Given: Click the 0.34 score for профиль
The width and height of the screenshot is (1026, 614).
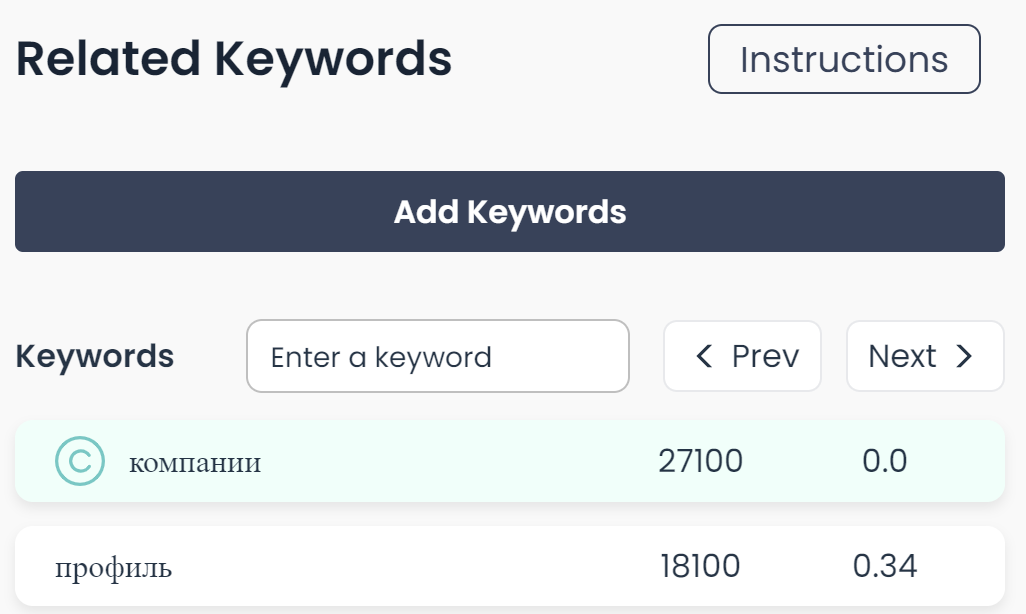Looking at the screenshot, I should tap(884, 567).
